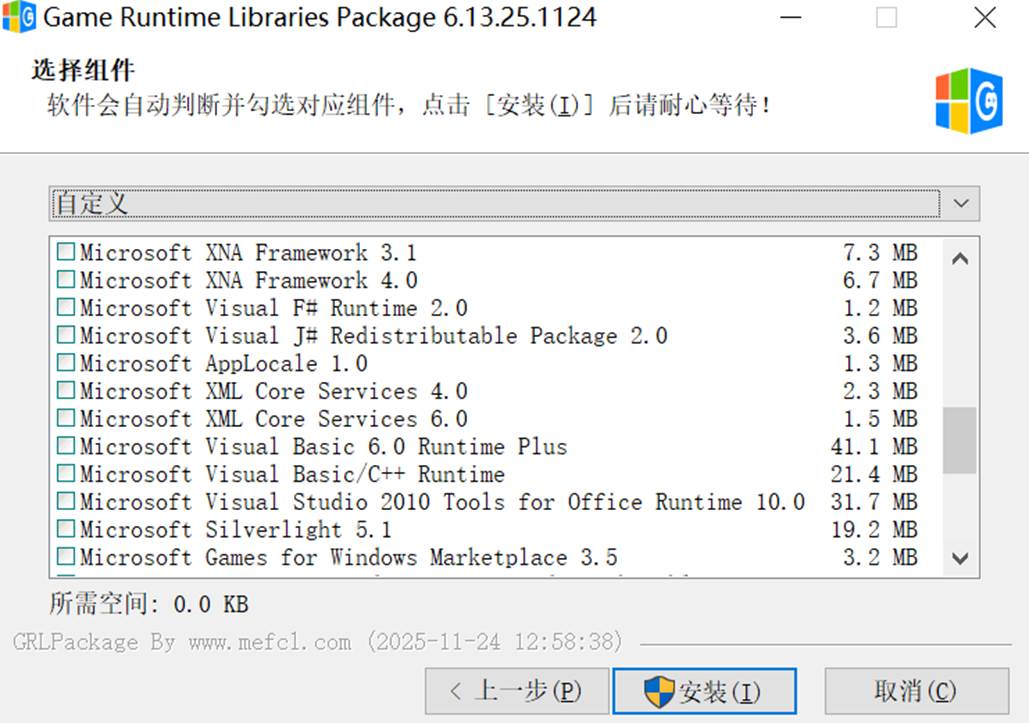Click the installer logo in title bar
The width and height of the screenshot is (1029, 723).
(19, 17)
